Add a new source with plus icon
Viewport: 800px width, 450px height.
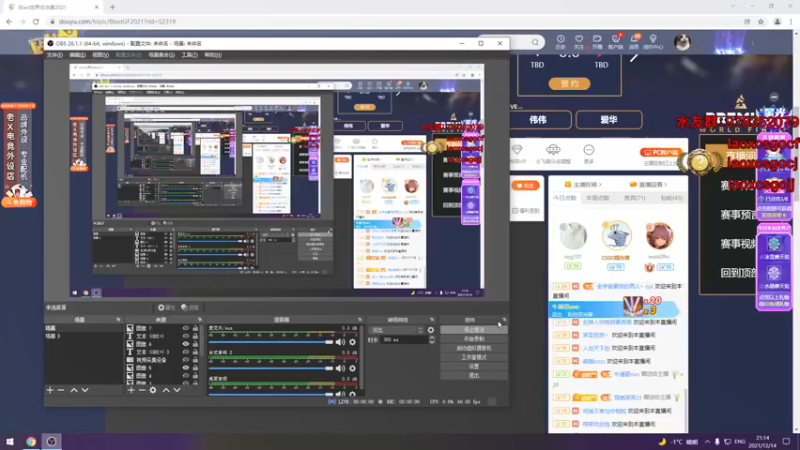pyautogui.click(x=131, y=390)
